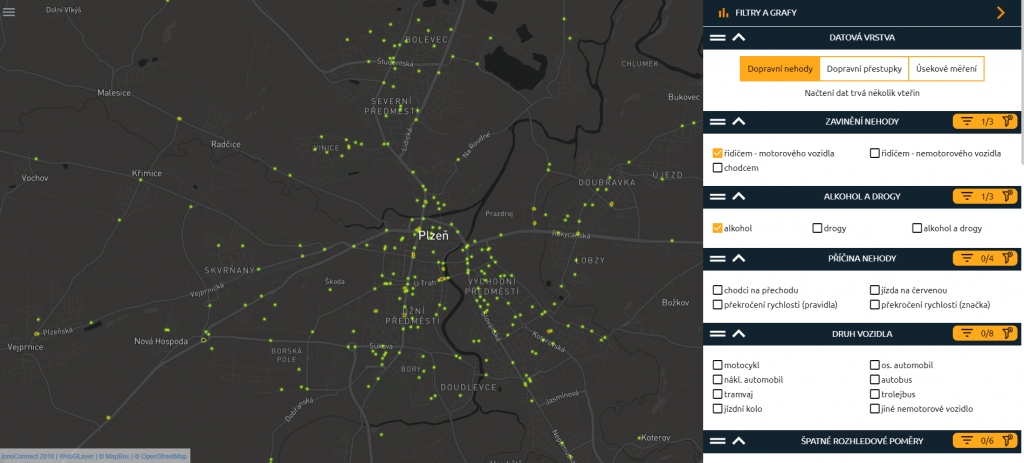Collapse the Alkohol a drogy section
This screenshot has height=463, width=1024.
739,196
